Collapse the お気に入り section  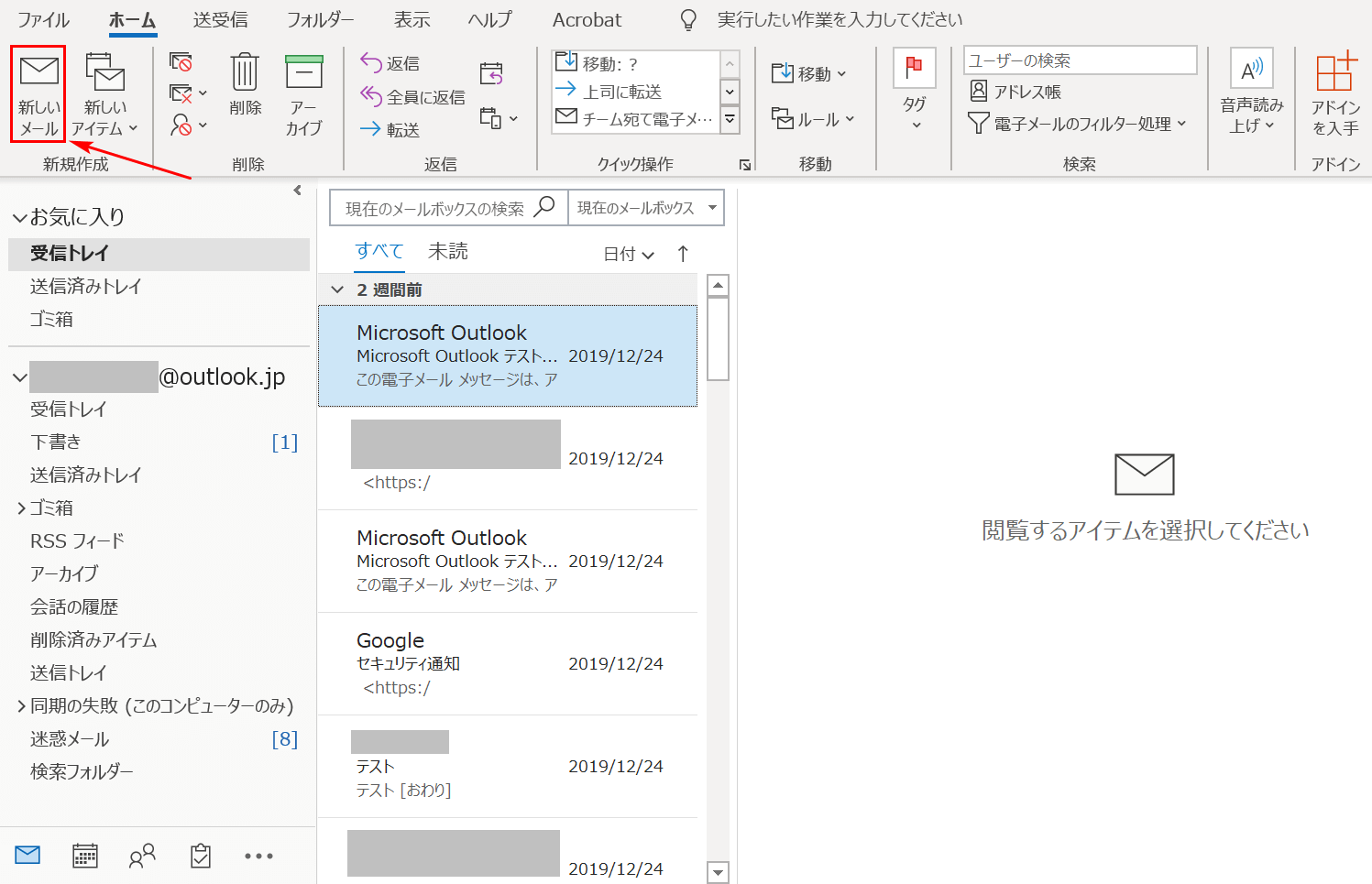[x=19, y=218]
